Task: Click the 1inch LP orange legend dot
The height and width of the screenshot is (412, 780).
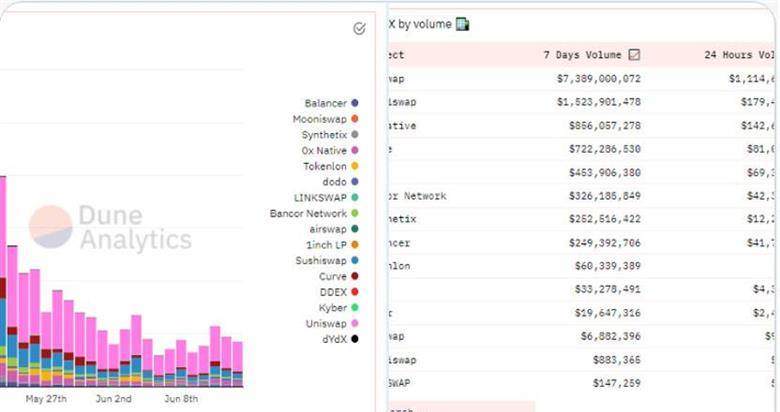Action: click(355, 245)
